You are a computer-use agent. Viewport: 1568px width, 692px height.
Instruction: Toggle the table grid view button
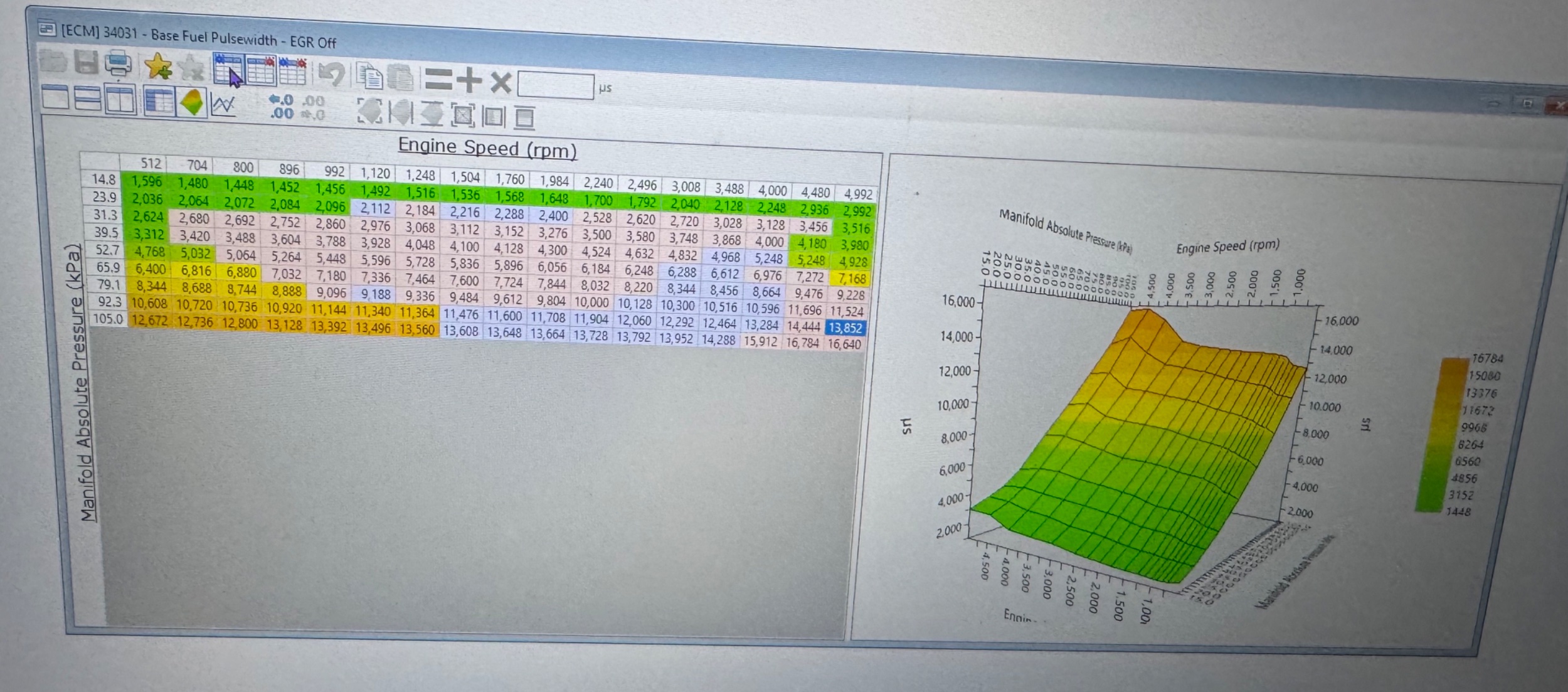[x=159, y=101]
